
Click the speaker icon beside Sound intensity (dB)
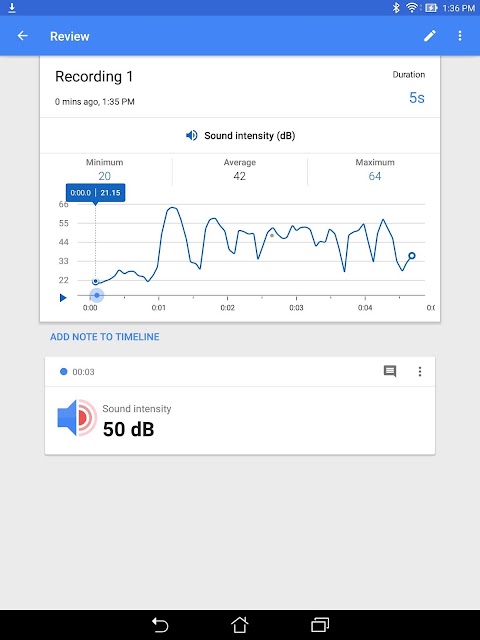[x=191, y=136]
